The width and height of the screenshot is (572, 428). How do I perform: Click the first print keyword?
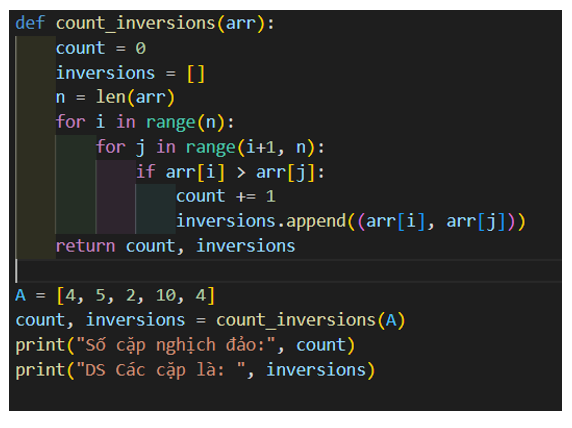[40, 346]
